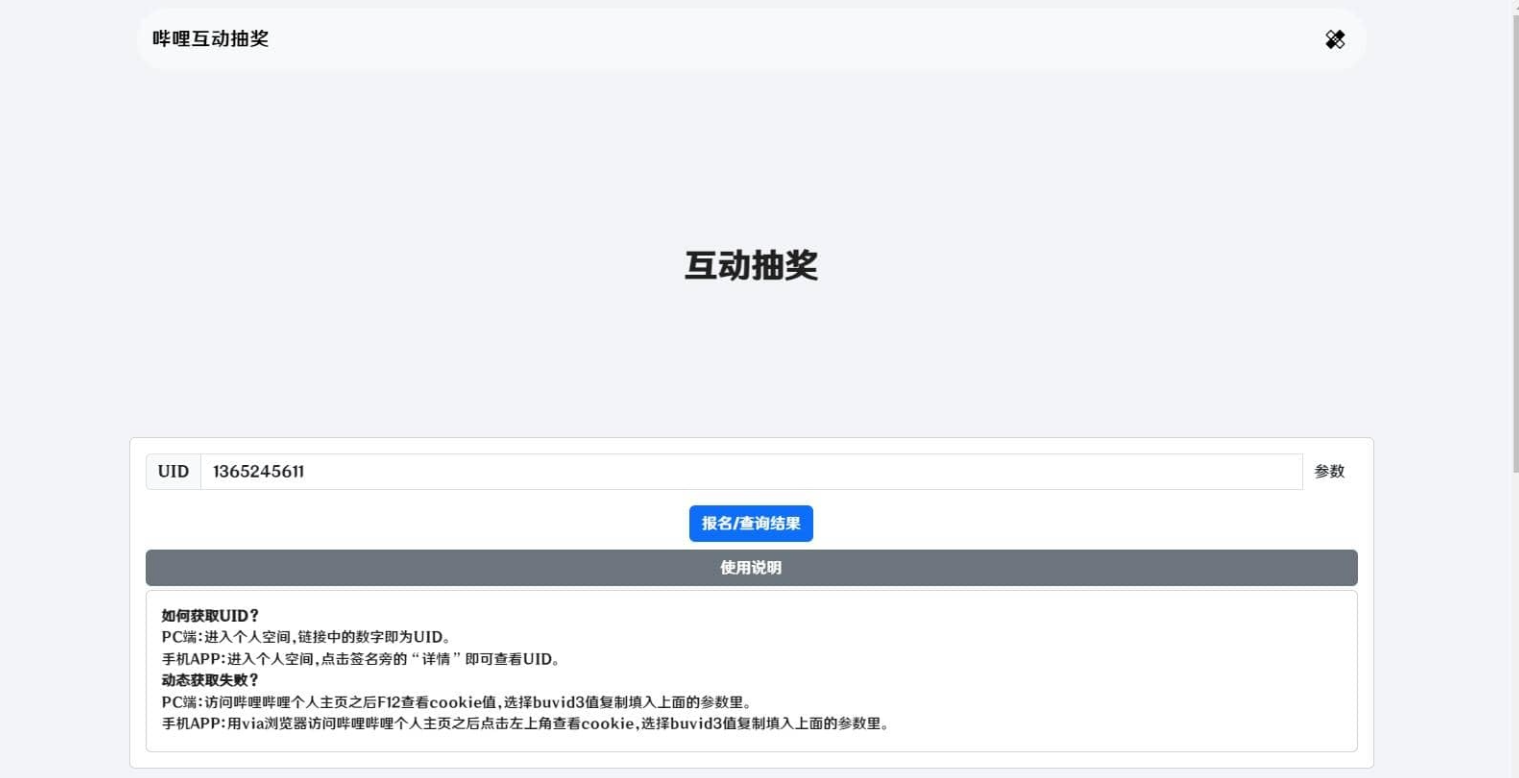Click the 手机APP line about via浏览器

tap(525, 723)
